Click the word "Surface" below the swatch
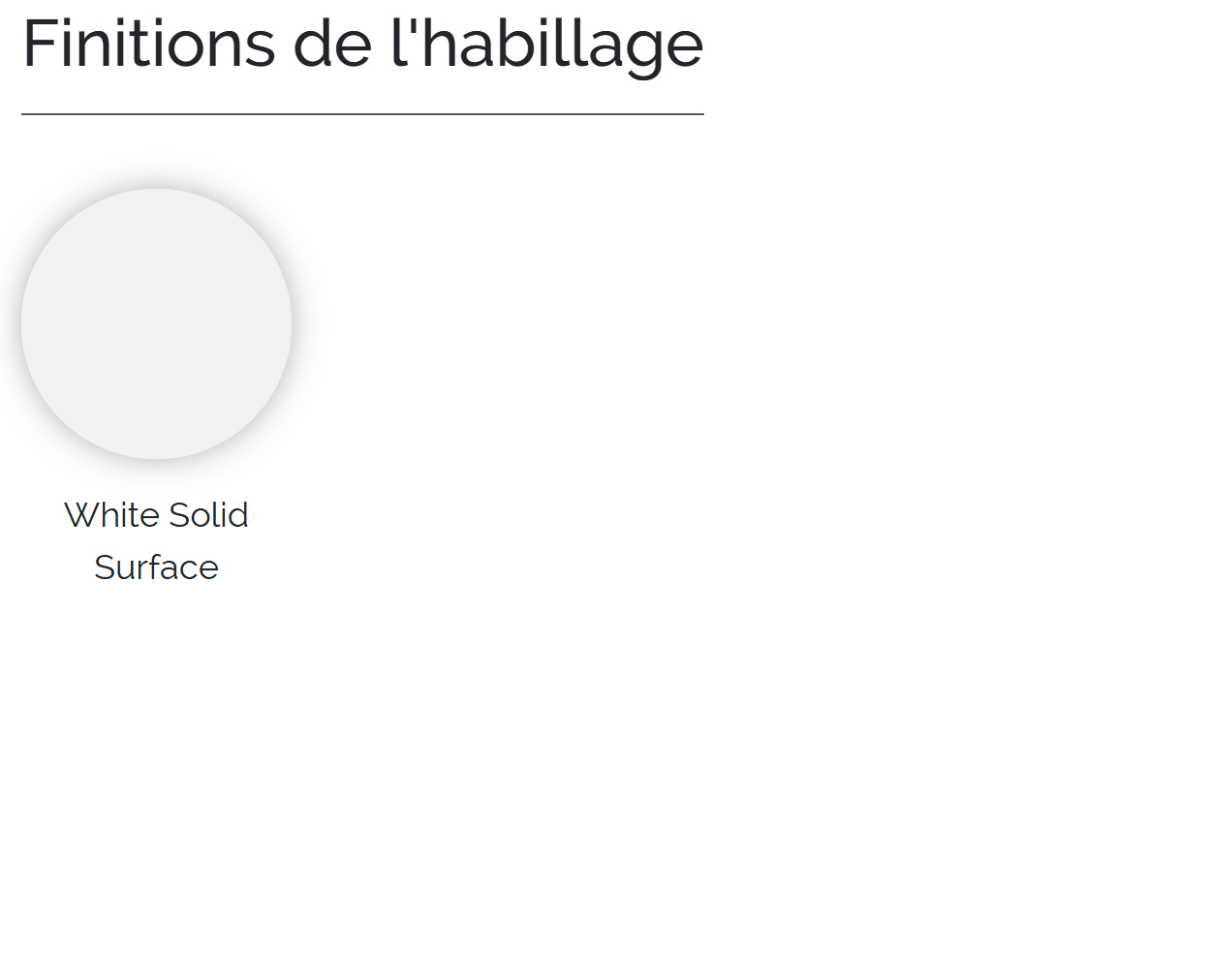 point(156,567)
